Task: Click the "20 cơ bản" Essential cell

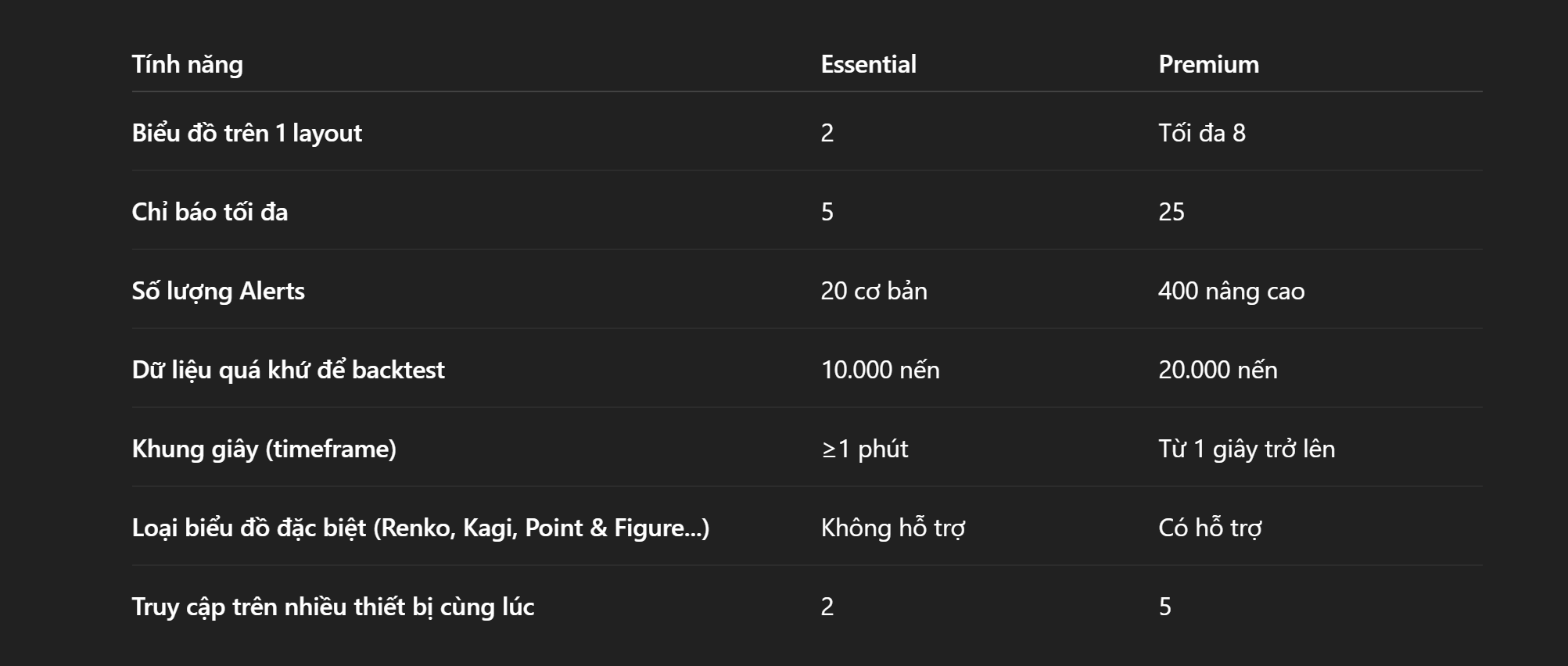Action: (874, 291)
